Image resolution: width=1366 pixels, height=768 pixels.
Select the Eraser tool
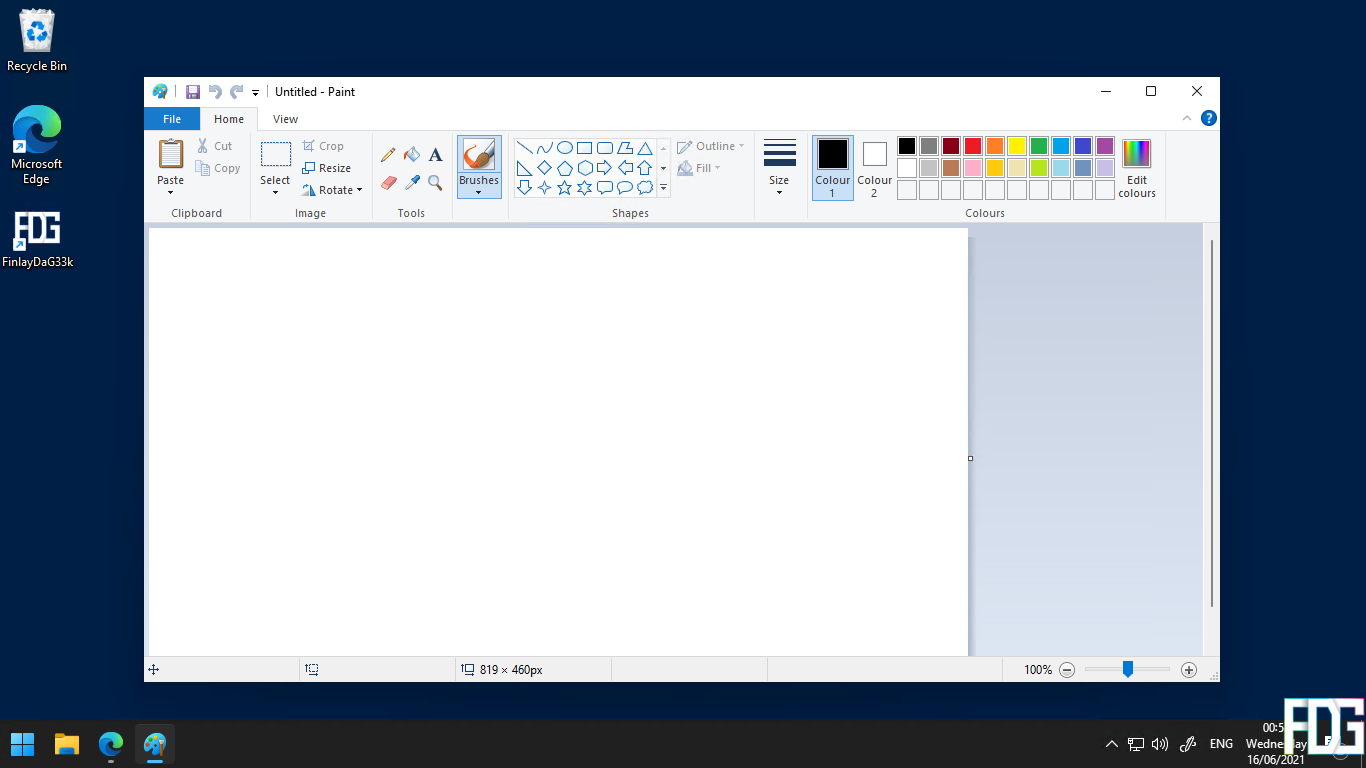click(x=389, y=183)
